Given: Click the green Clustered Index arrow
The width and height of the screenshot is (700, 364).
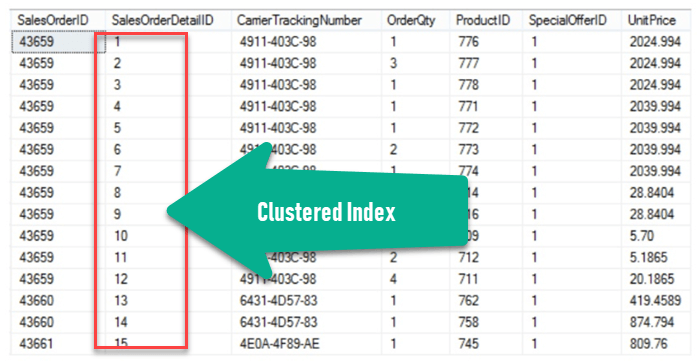Looking at the screenshot, I should click(x=317, y=211).
